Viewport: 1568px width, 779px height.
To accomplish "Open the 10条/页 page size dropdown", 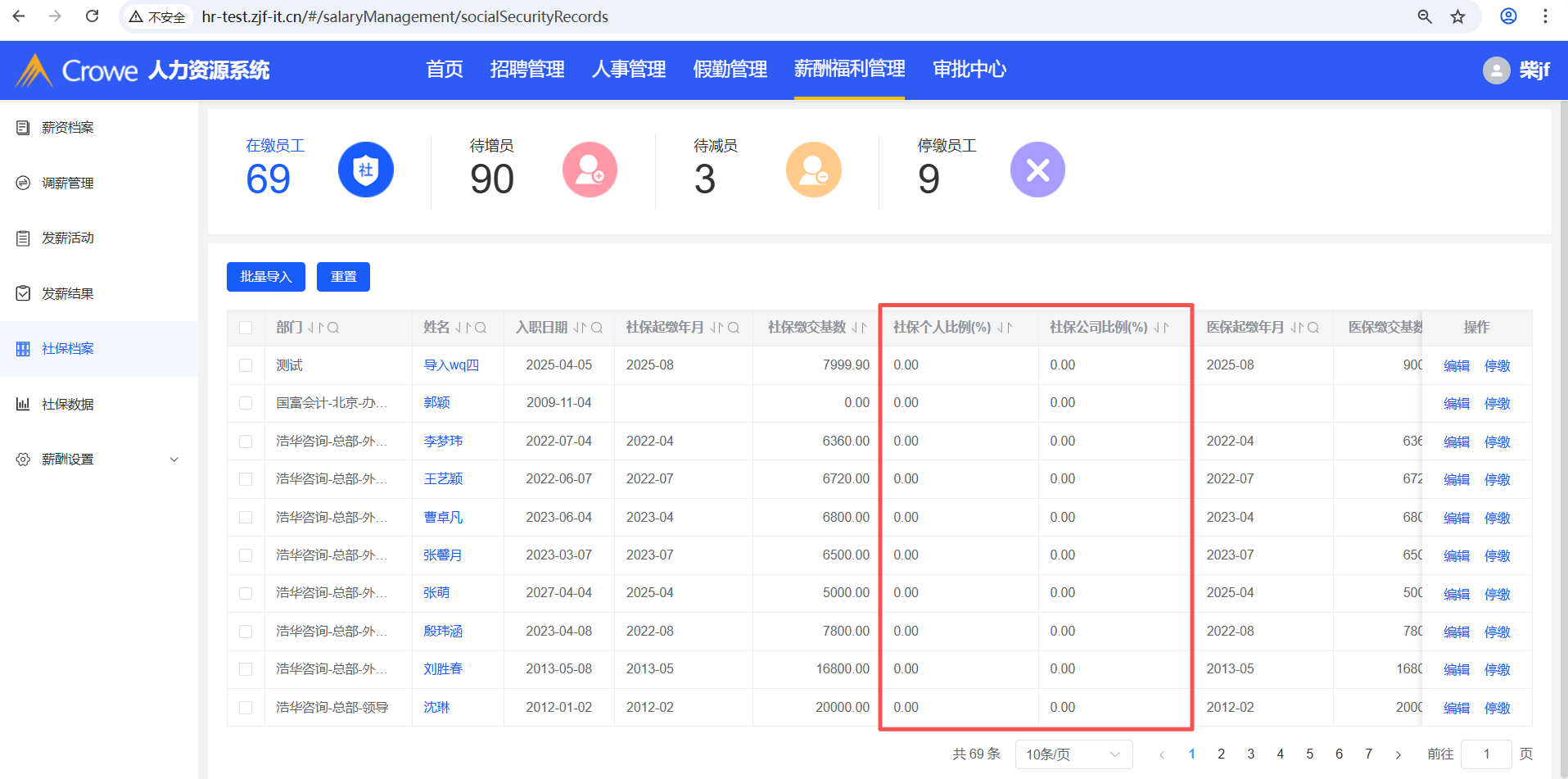I will coord(1073,754).
